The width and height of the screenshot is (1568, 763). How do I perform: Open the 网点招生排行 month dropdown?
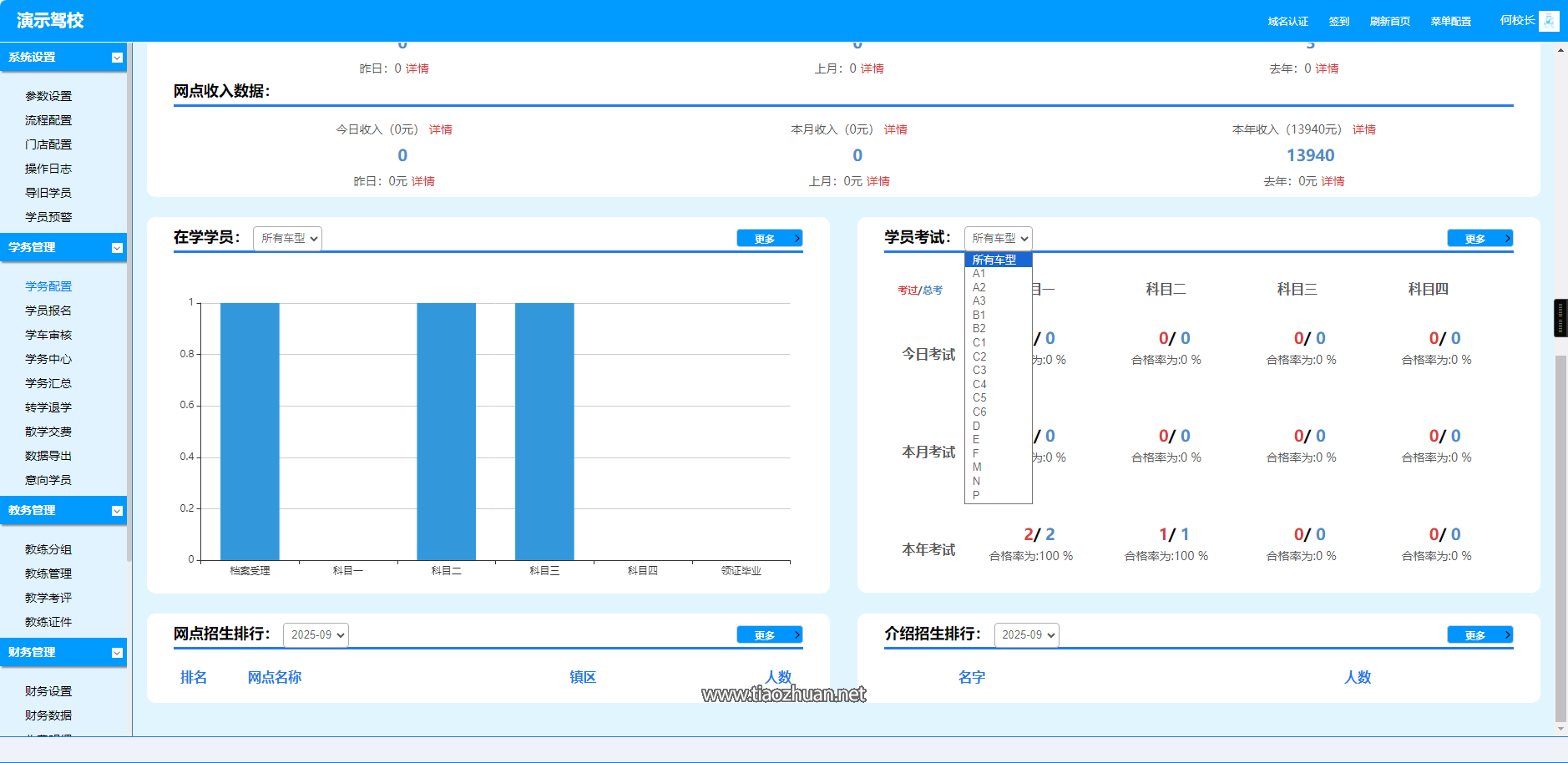pos(316,634)
